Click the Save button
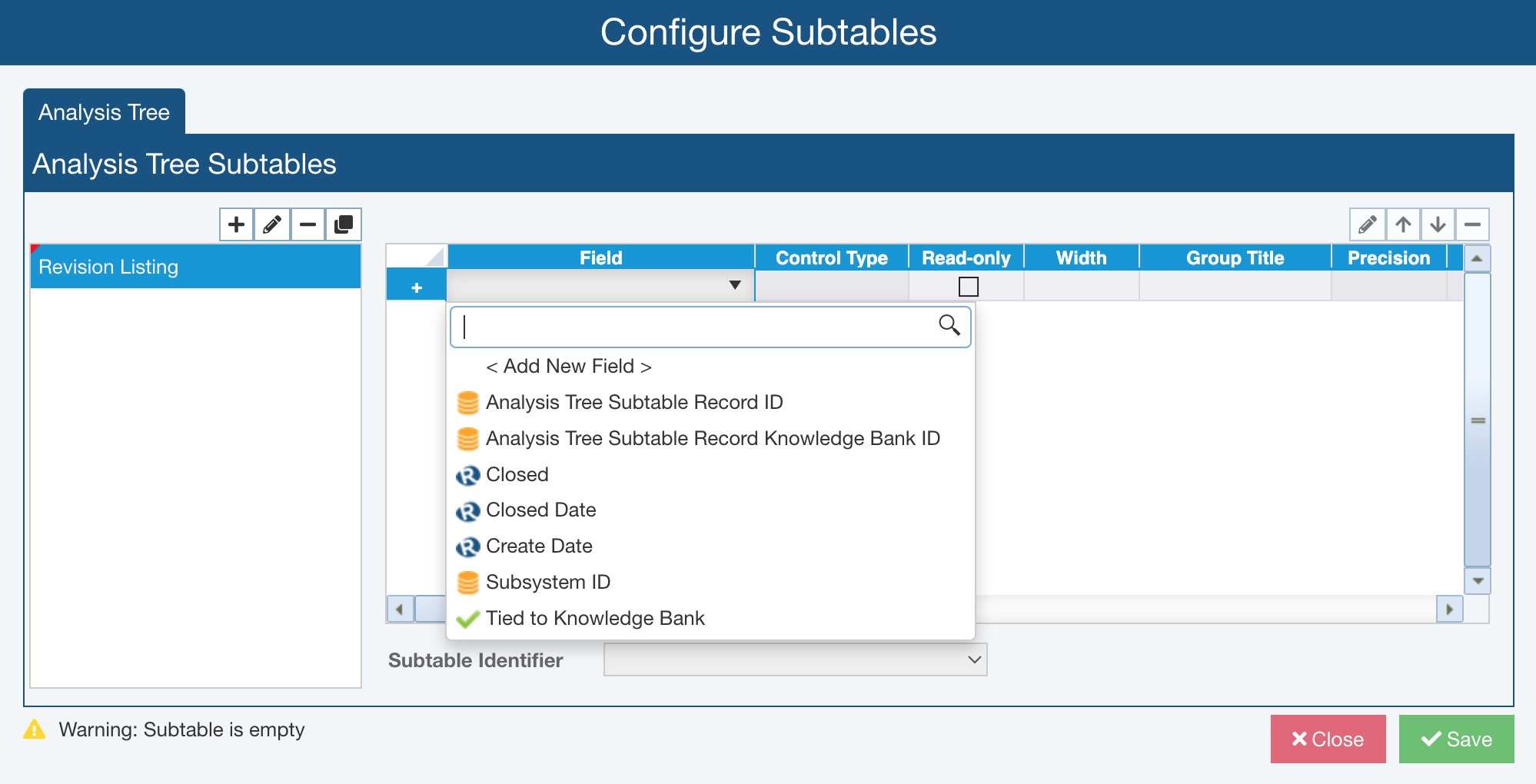This screenshot has width=1536, height=784. click(x=1456, y=739)
